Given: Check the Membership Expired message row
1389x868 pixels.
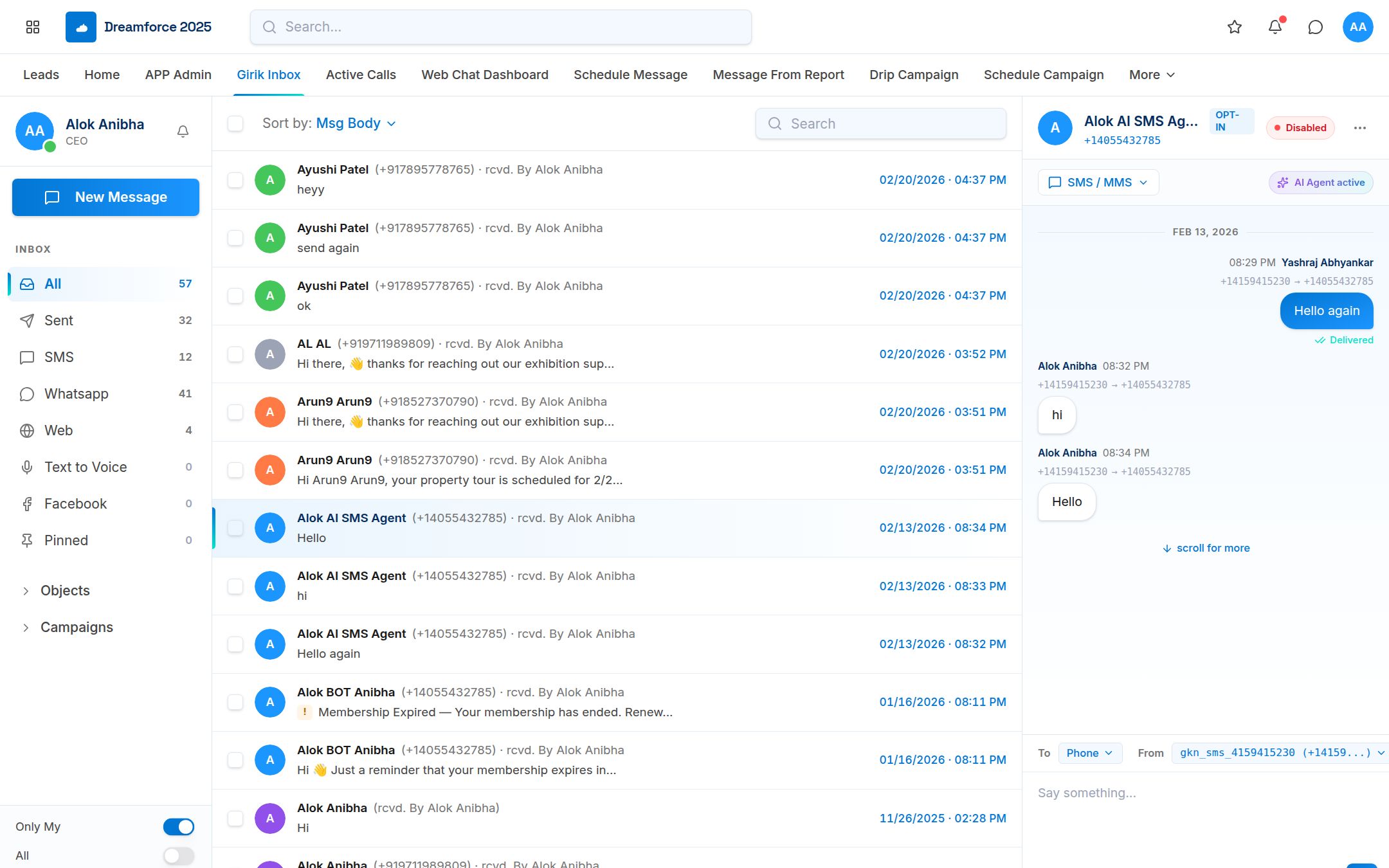Looking at the screenshot, I should pos(235,702).
